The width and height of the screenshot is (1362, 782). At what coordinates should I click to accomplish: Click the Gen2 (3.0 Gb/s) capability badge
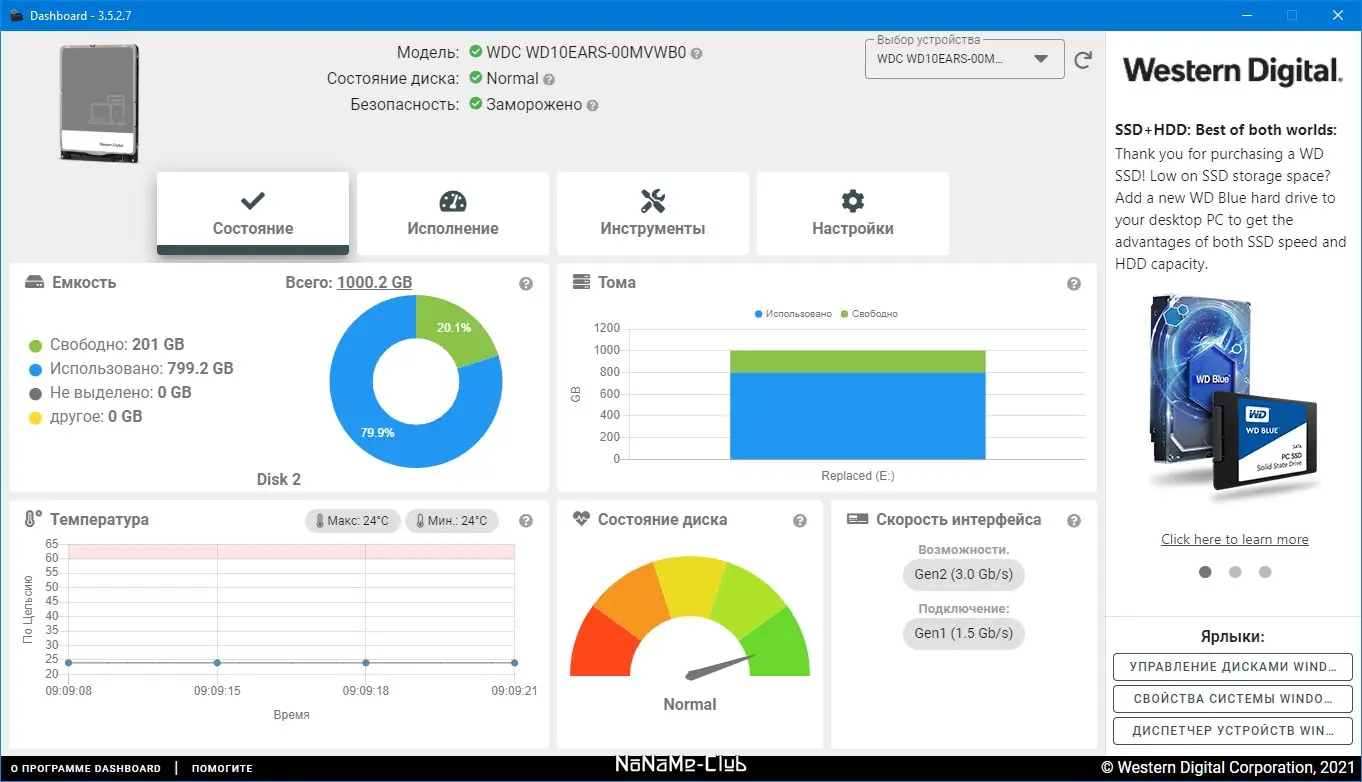click(x=964, y=575)
